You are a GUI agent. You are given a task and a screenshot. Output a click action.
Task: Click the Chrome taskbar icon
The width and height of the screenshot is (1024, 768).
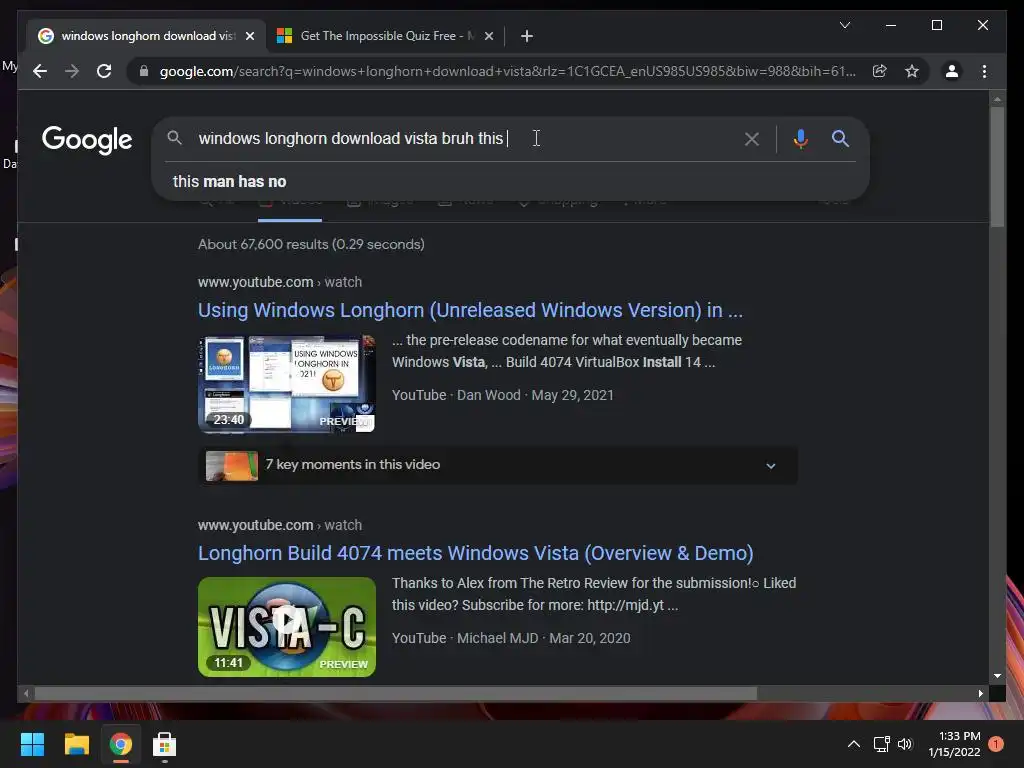click(120, 744)
